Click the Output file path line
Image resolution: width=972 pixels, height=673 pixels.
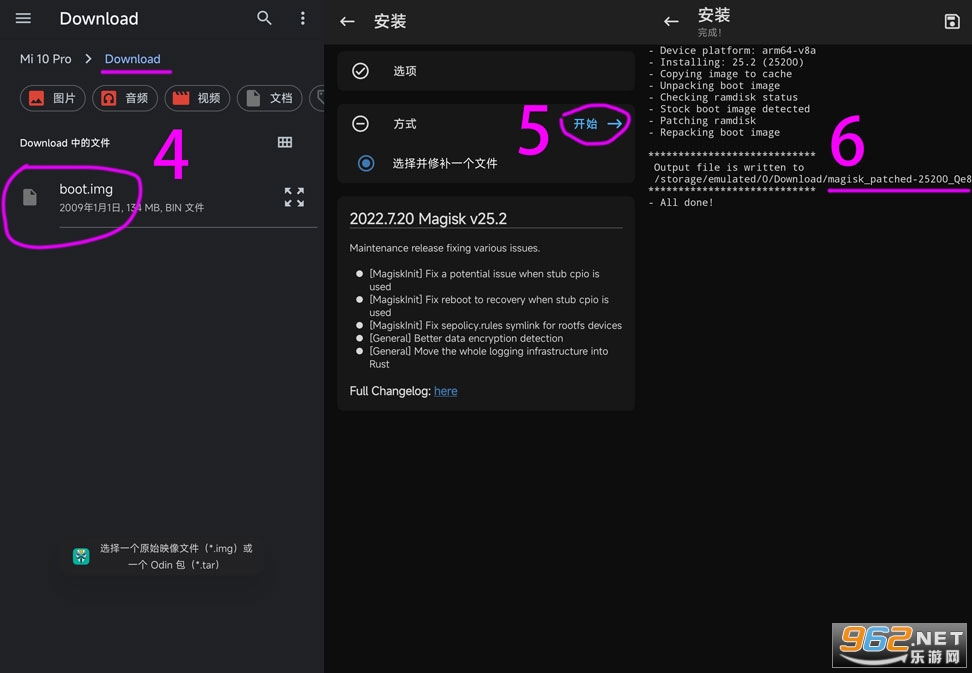pyautogui.click(x=812, y=180)
